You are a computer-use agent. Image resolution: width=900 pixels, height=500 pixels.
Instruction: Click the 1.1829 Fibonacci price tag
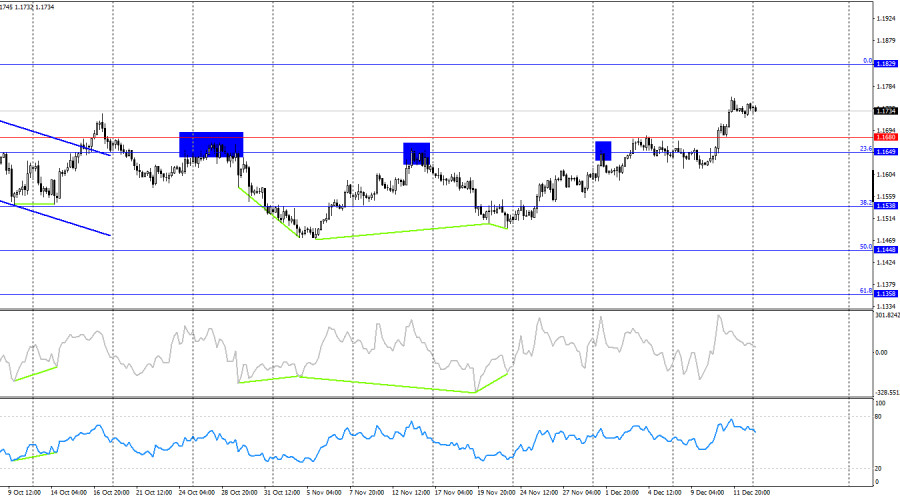click(886, 64)
